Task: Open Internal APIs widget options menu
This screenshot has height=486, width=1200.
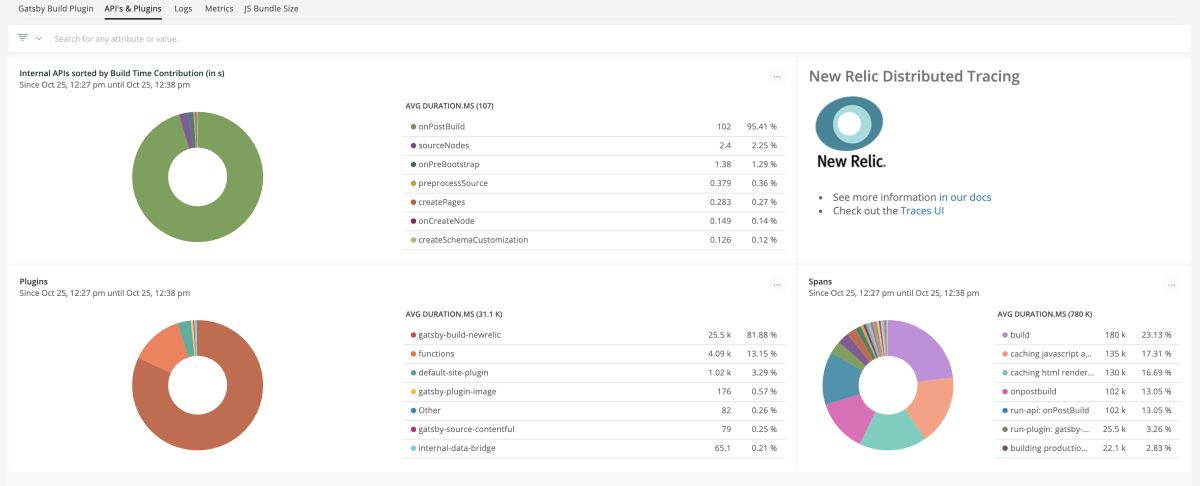Action: coord(776,76)
